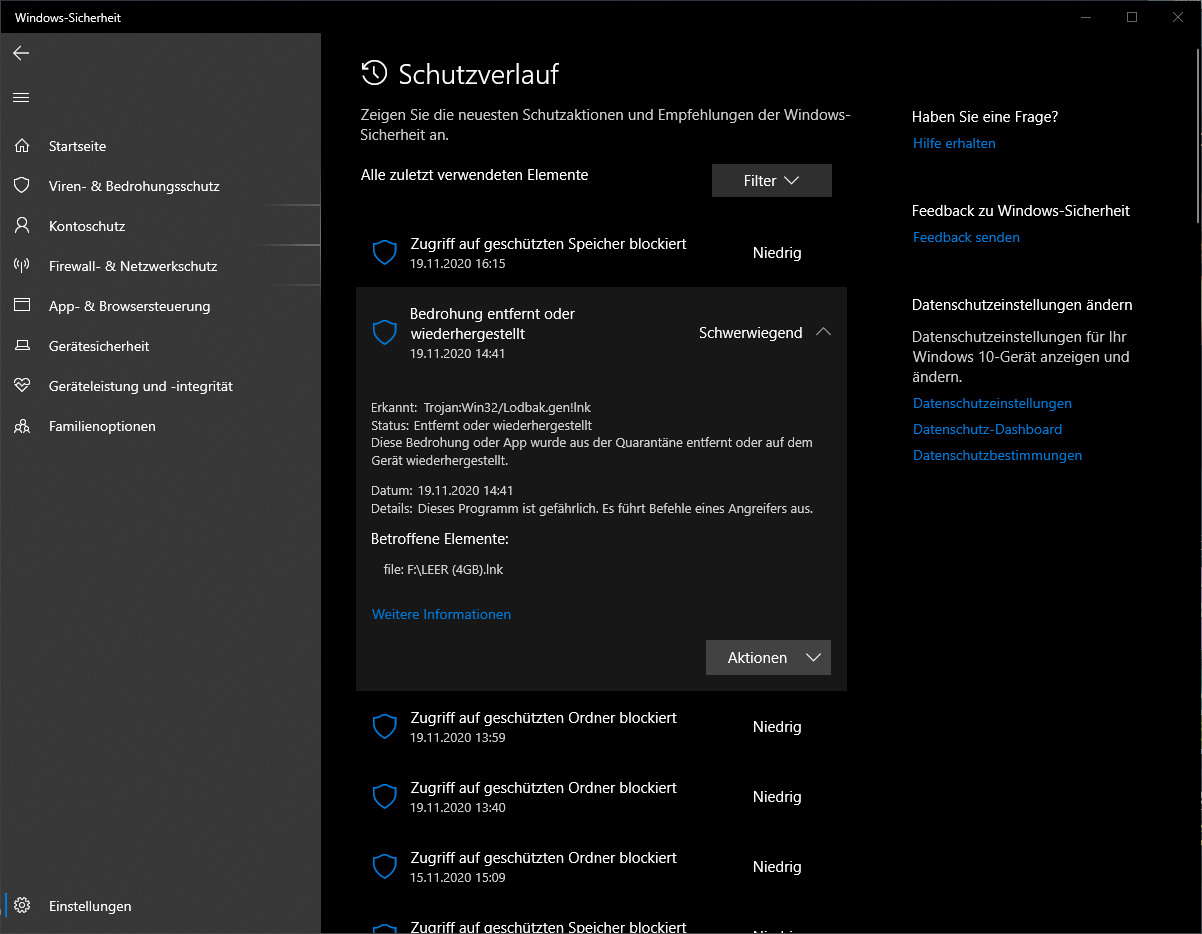The width and height of the screenshot is (1202, 934).
Task: Expand the 19.11.2020 16:15 Speicher entry
Action: [x=601, y=253]
